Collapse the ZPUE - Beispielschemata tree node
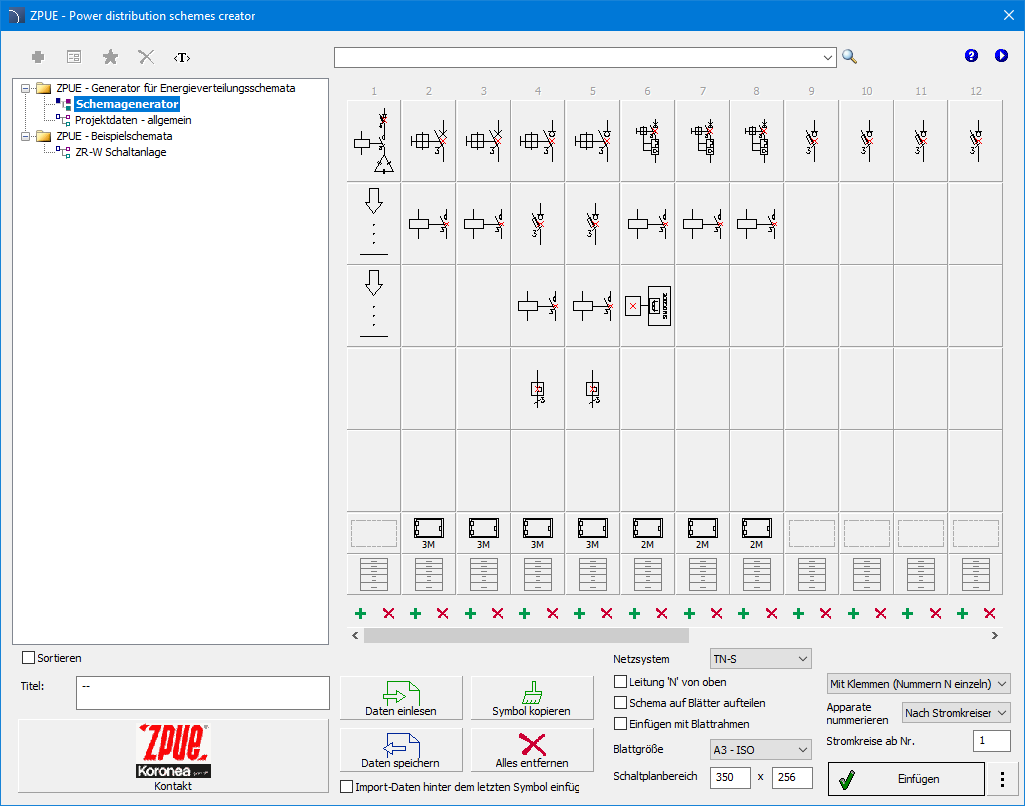Screen dimensions: 1025x806 [26, 136]
